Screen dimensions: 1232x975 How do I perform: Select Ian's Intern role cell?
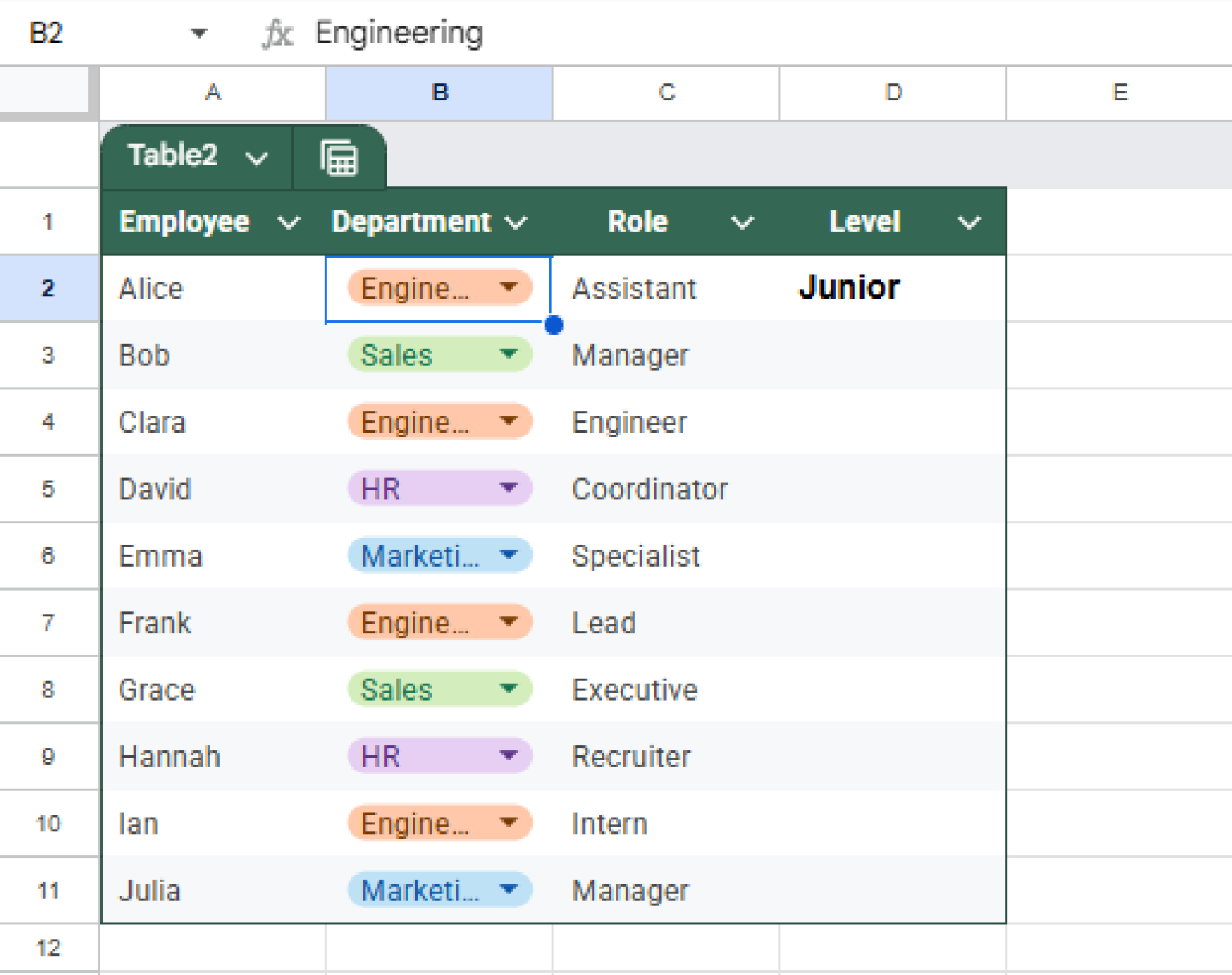click(666, 823)
